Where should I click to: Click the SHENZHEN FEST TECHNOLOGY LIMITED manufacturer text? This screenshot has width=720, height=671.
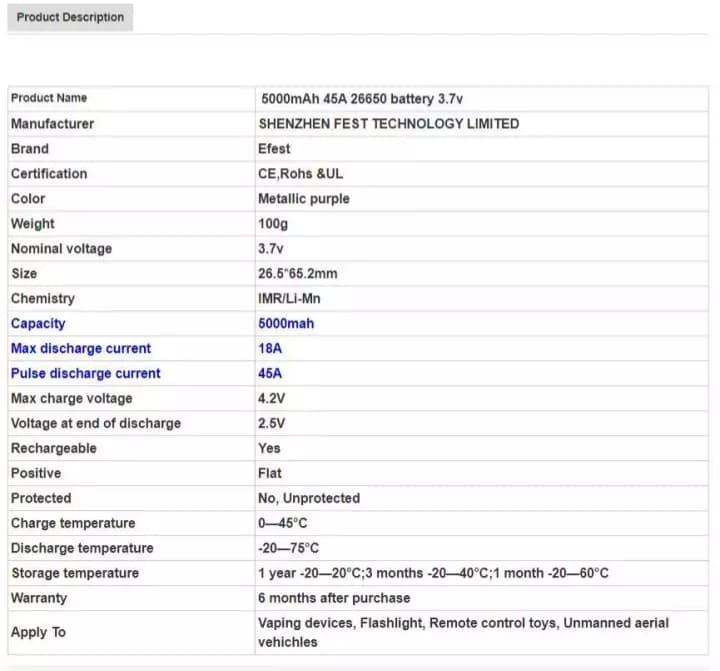388,124
